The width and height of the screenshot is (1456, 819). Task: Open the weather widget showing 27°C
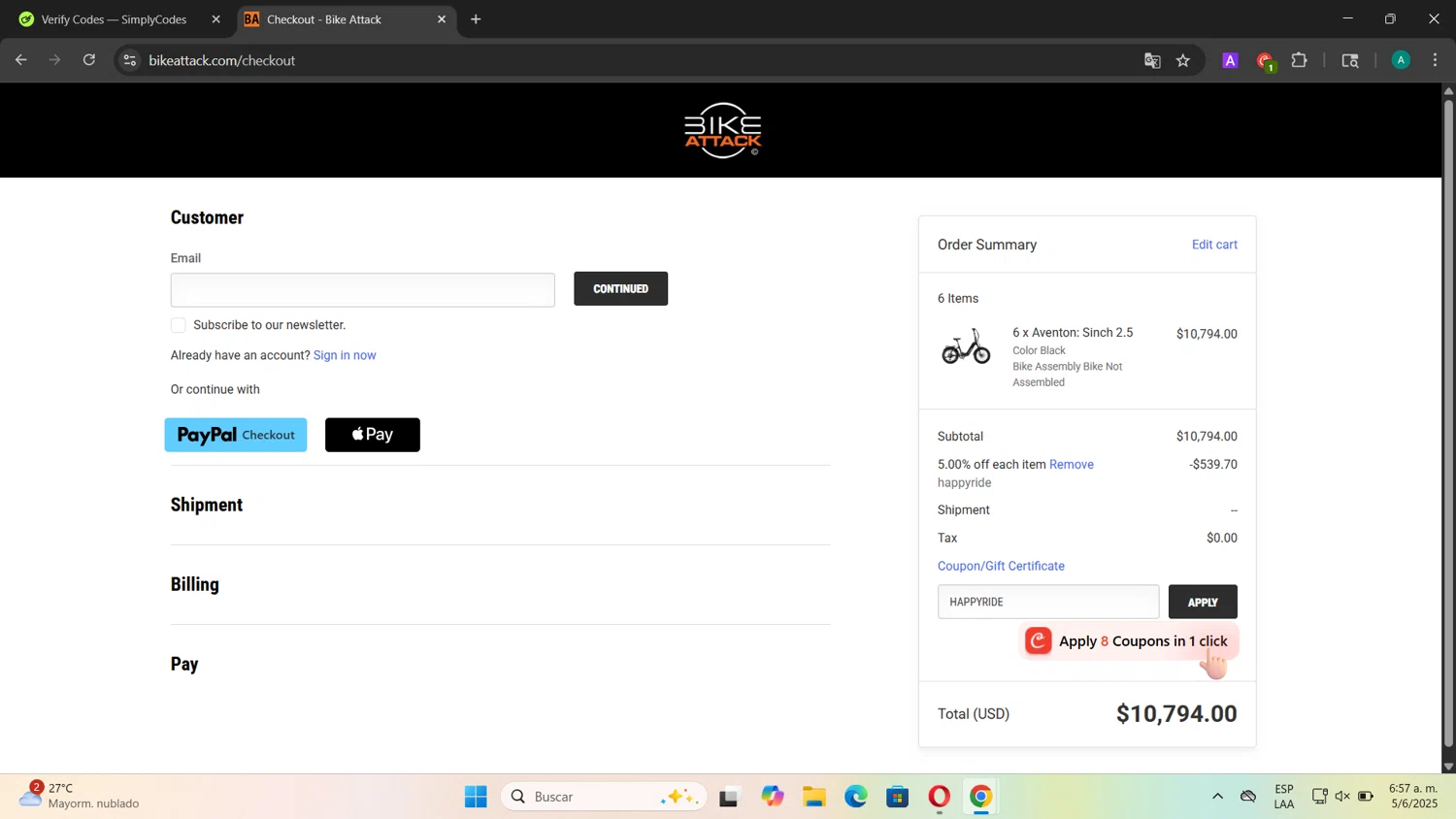(x=80, y=796)
